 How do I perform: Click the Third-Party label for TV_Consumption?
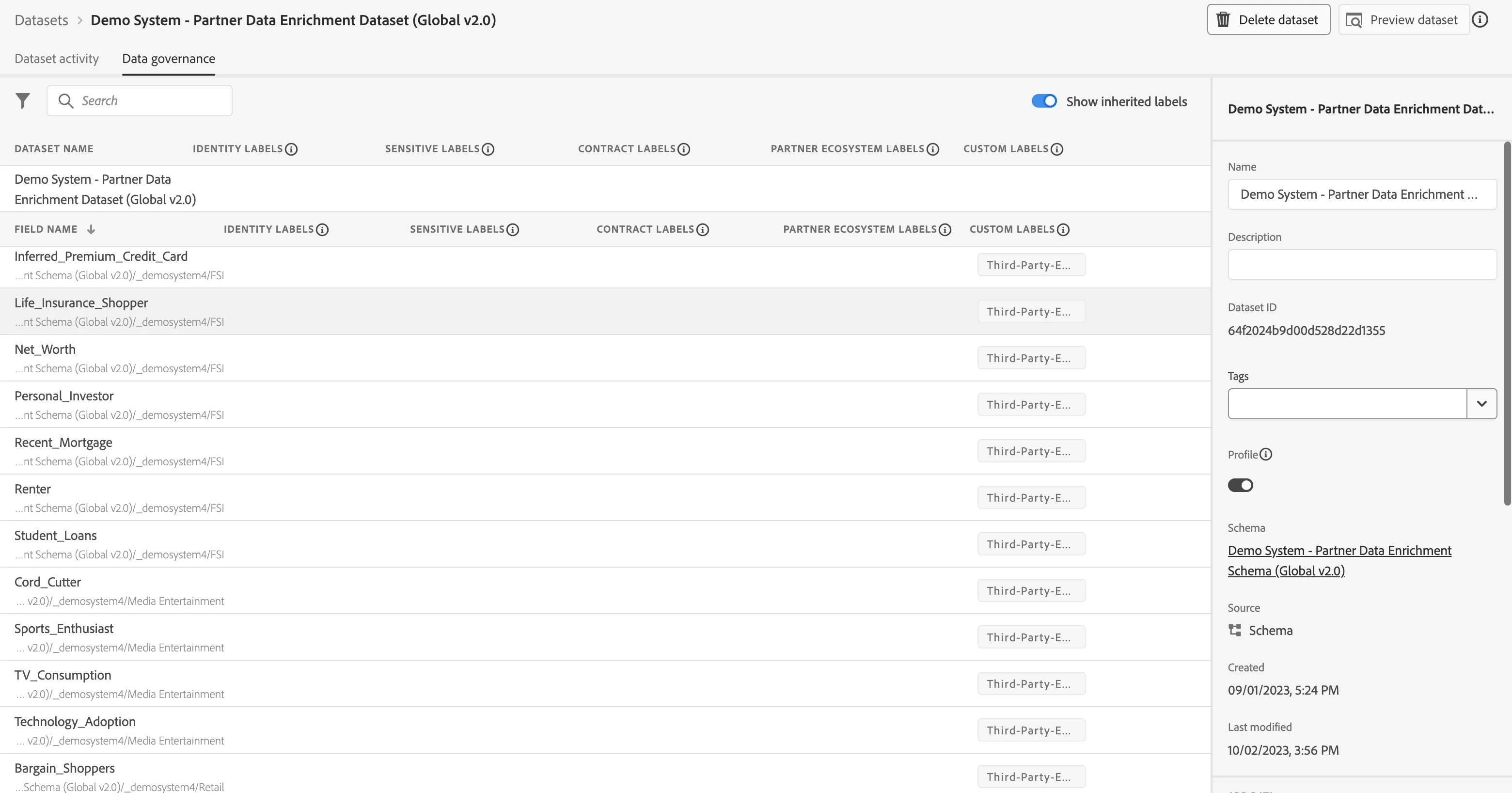tap(1031, 684)
